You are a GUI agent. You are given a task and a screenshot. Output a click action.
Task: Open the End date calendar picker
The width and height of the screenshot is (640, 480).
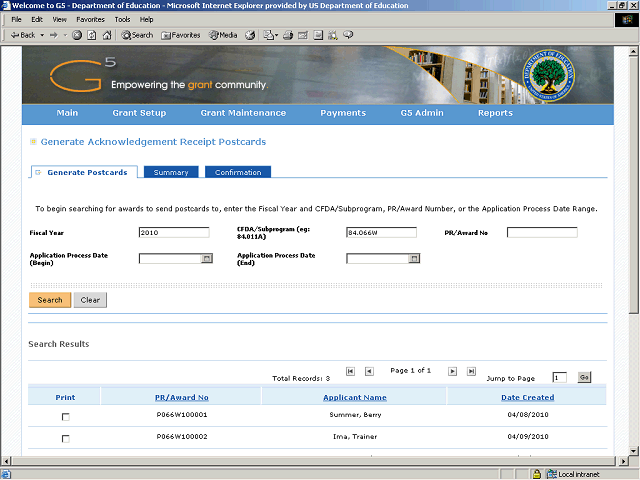click(x=414, y=258)
